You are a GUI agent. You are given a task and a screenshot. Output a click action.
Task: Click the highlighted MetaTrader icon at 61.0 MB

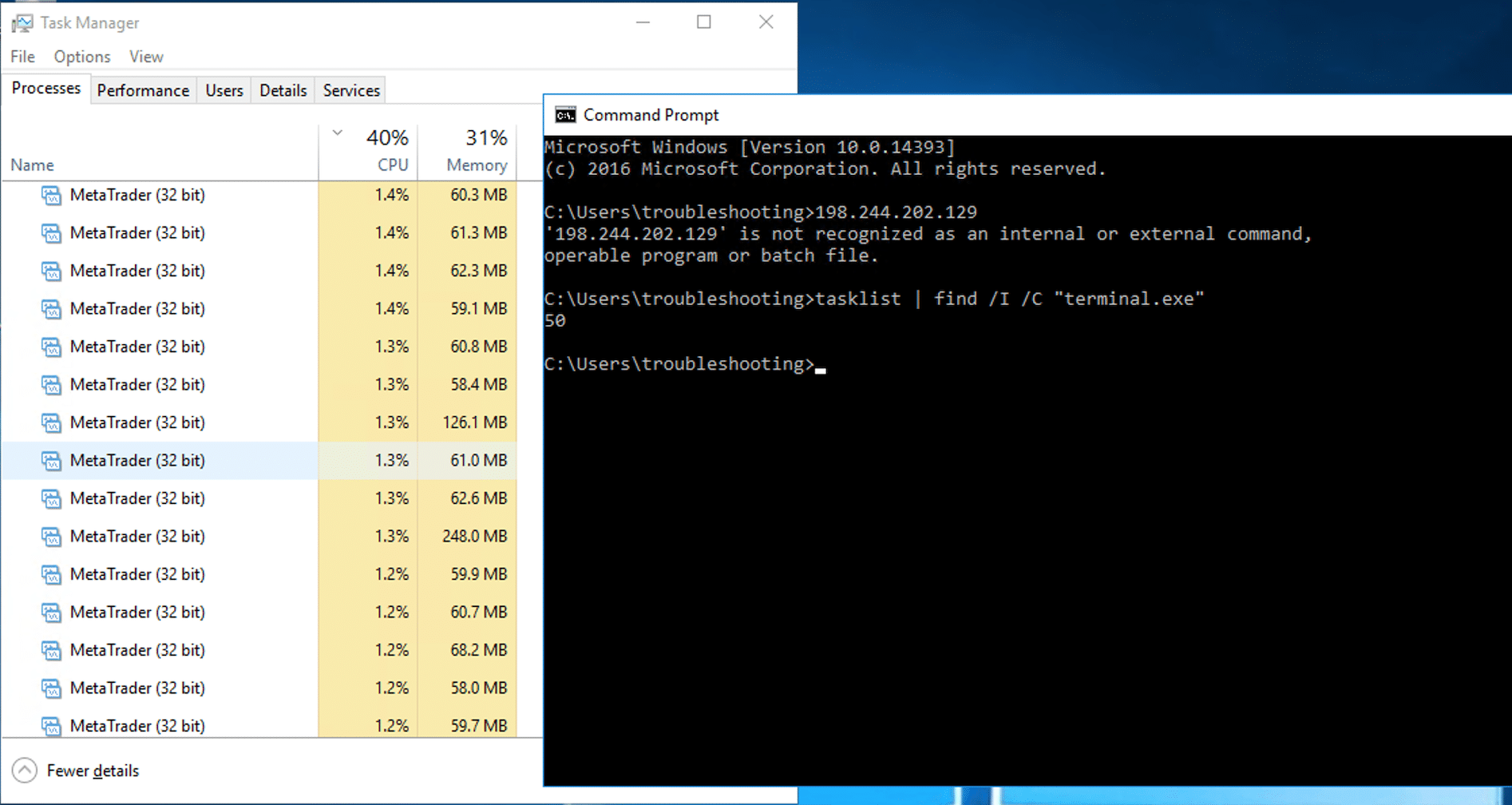(51, 461)
